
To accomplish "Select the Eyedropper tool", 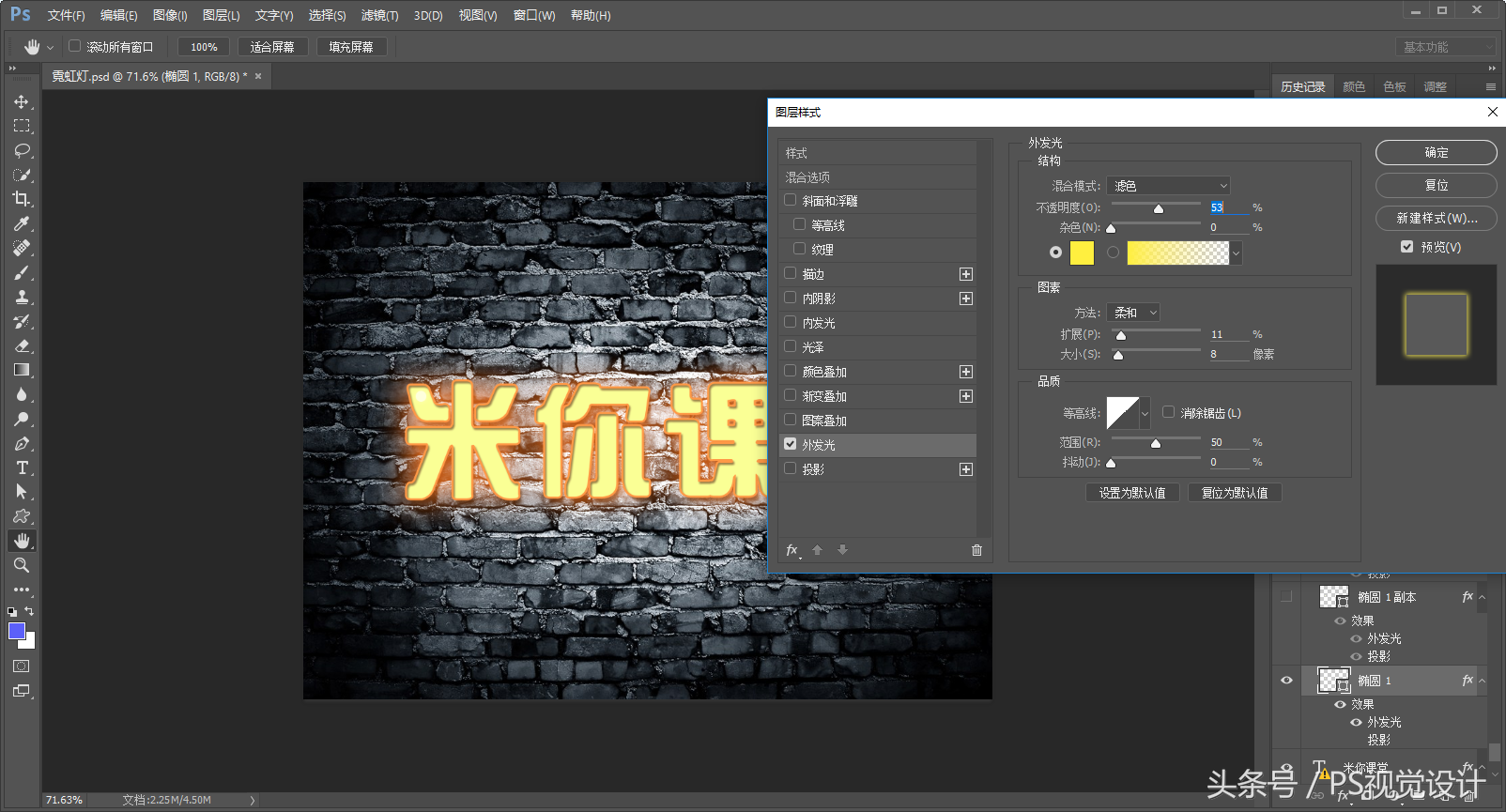I will click(x=22, y=223).
